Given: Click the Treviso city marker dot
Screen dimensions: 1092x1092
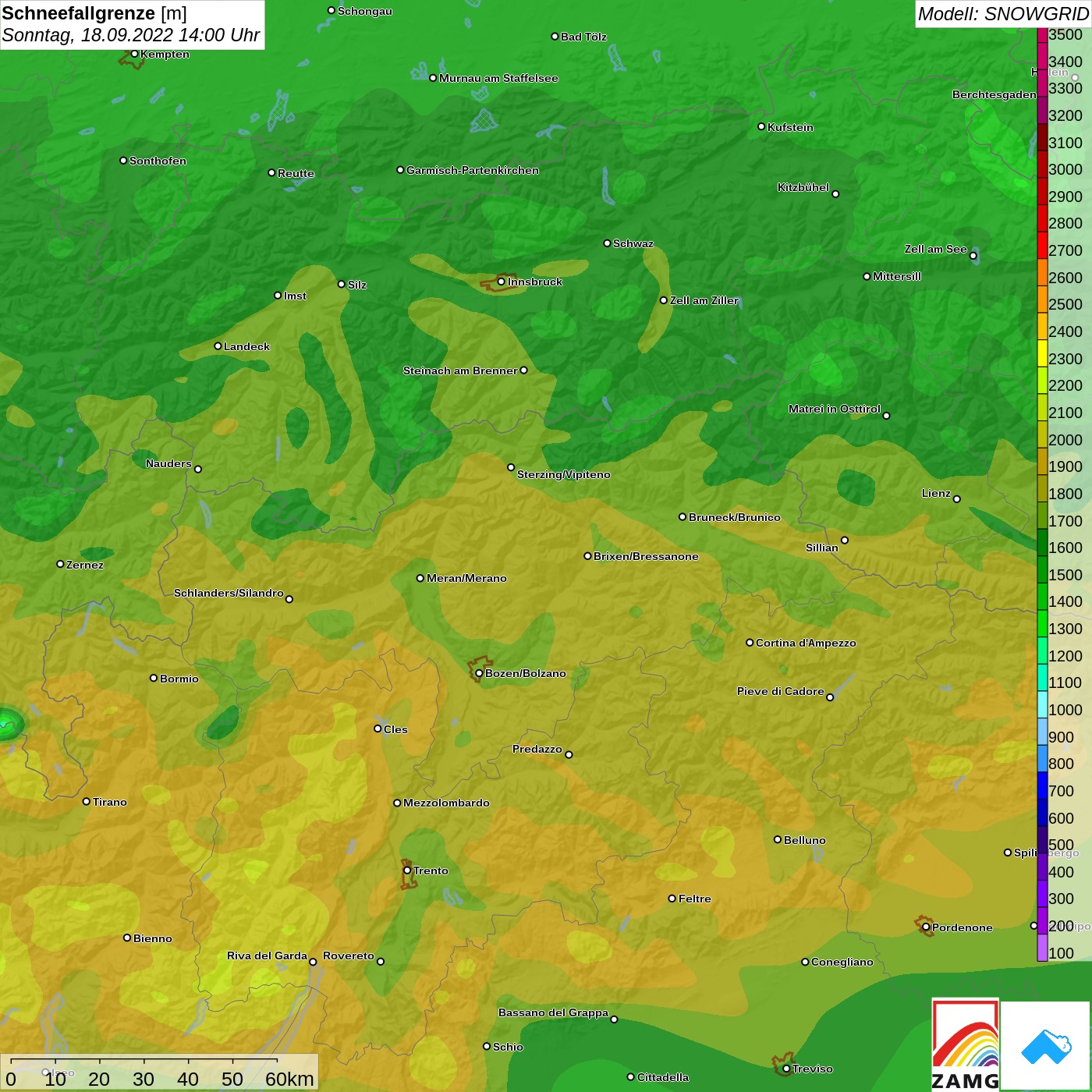Looking at the screenshot, I should [x=786, y=1069].
